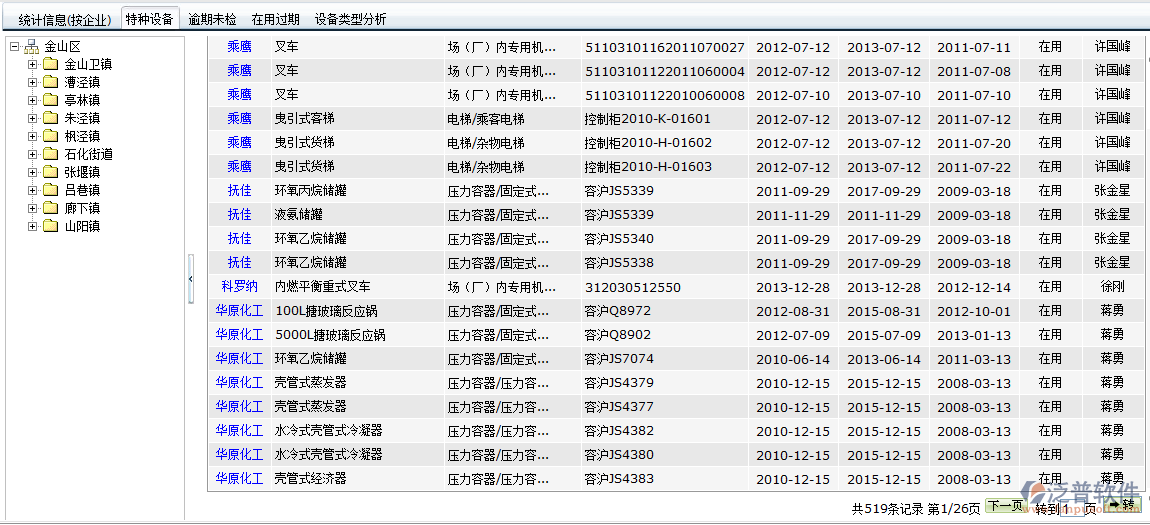
Task: Click the folder icon beside 石化街道
Action: 50,154
